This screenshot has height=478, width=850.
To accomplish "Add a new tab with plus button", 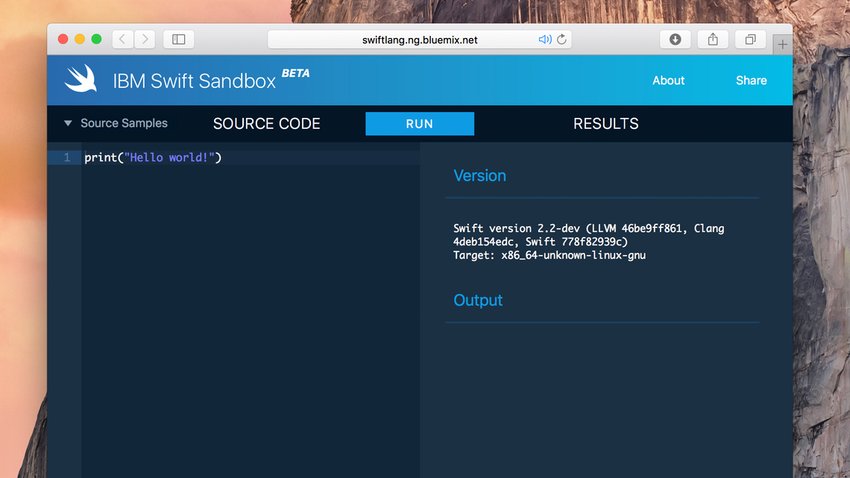I will click(782, 45).
